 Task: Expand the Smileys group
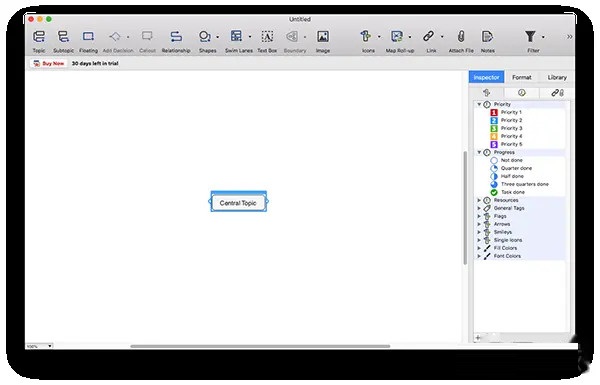point(479,232)
